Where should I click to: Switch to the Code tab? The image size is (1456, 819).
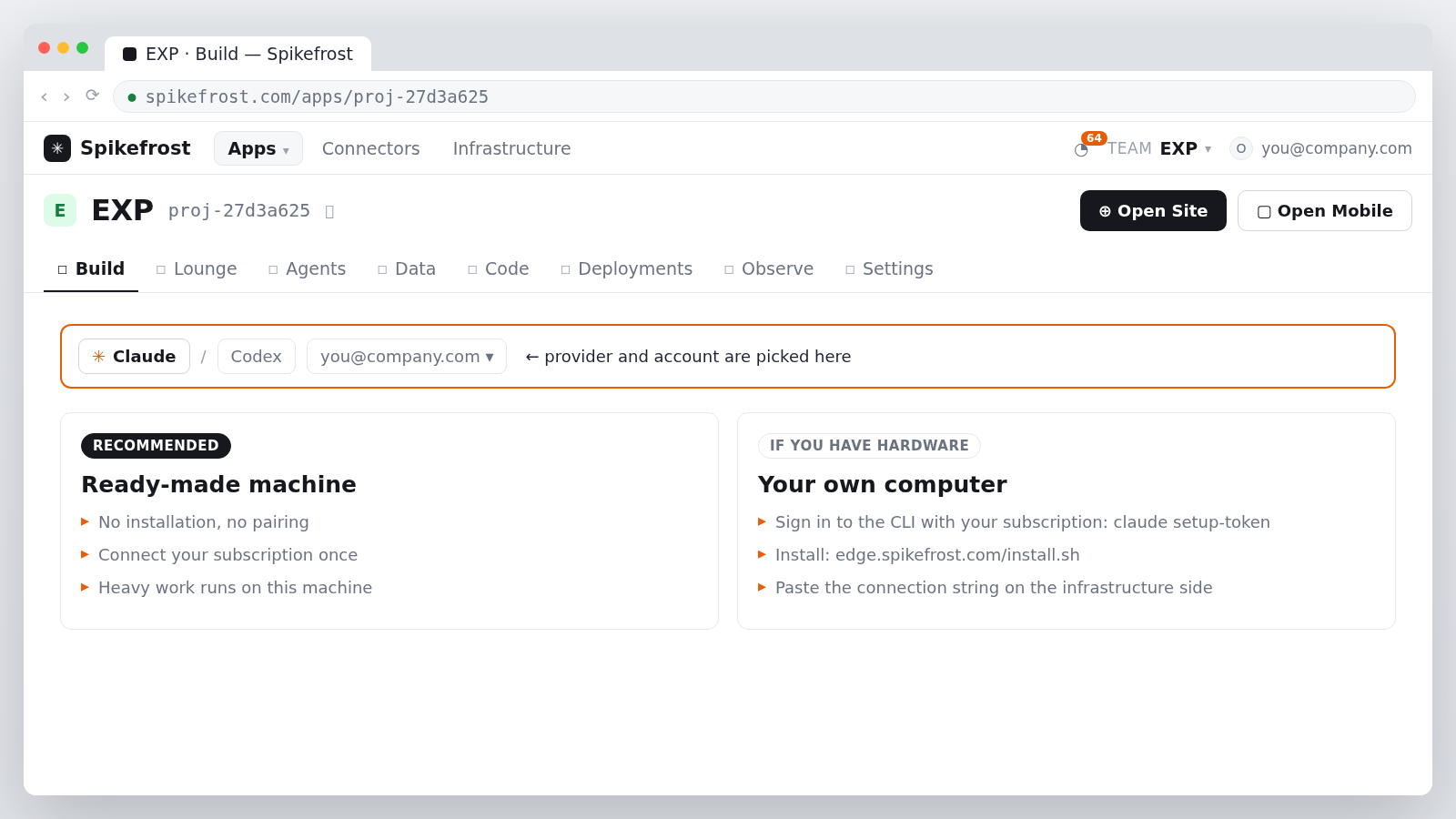498,268
